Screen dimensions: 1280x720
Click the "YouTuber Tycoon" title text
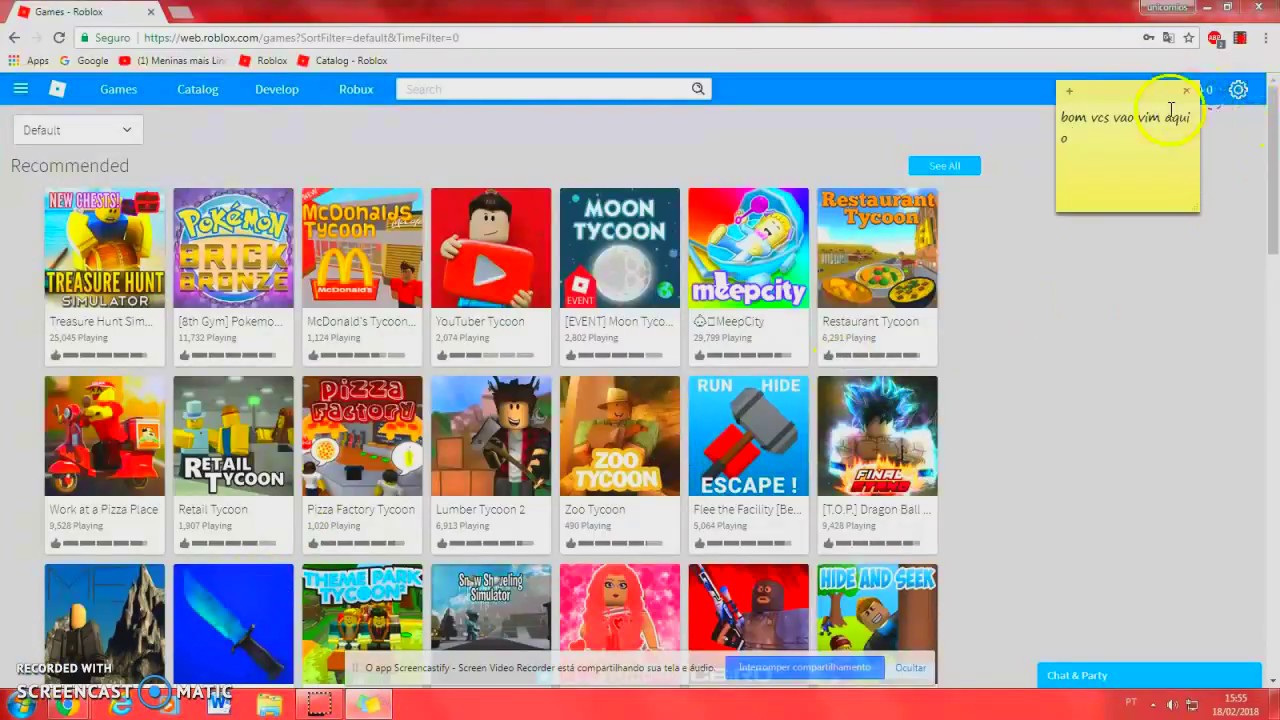(480, 321)
